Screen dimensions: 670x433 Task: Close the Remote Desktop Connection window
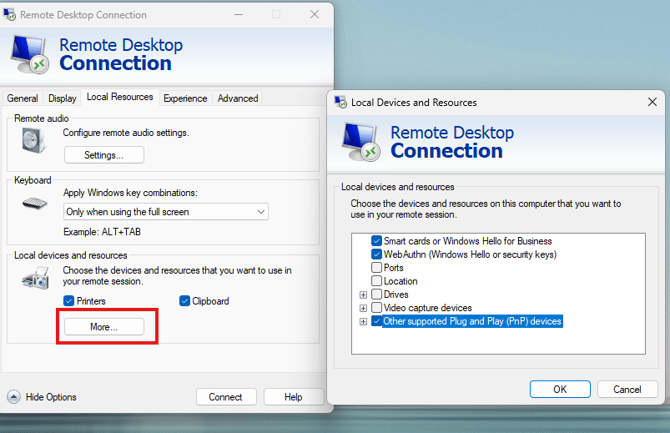tap(314, 15)
